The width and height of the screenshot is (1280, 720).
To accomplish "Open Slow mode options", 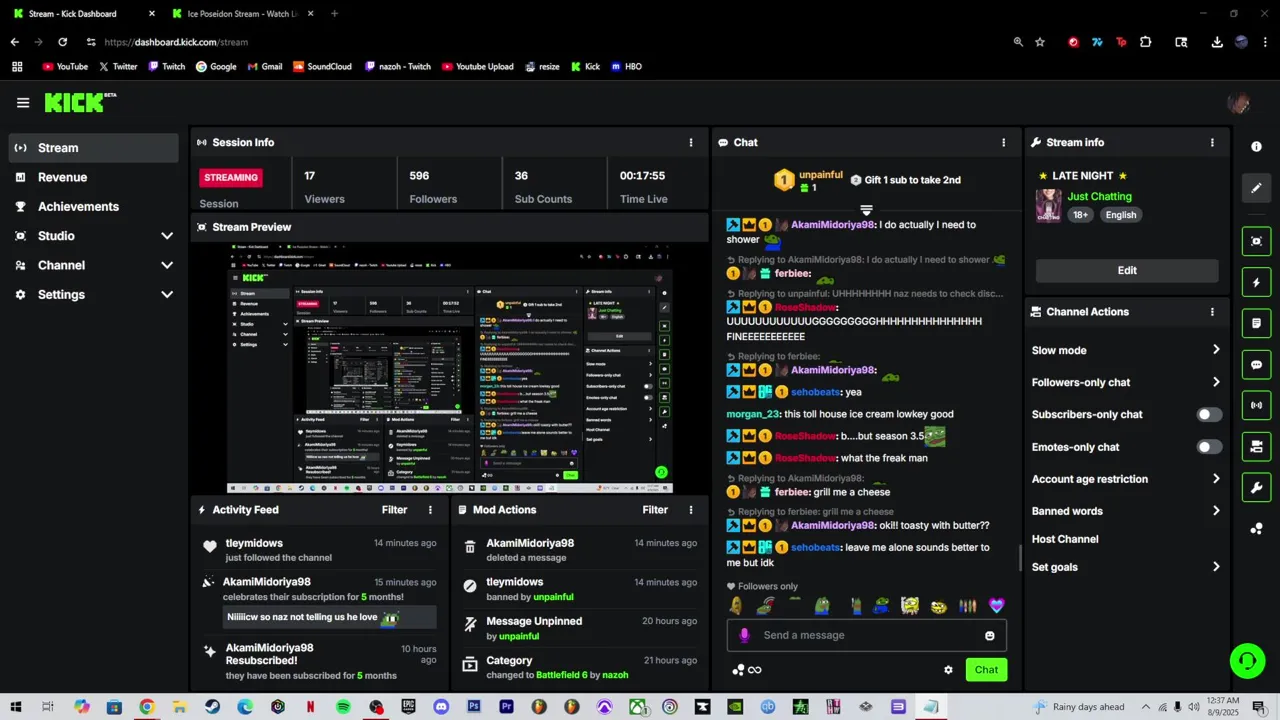I will 1127,350.
